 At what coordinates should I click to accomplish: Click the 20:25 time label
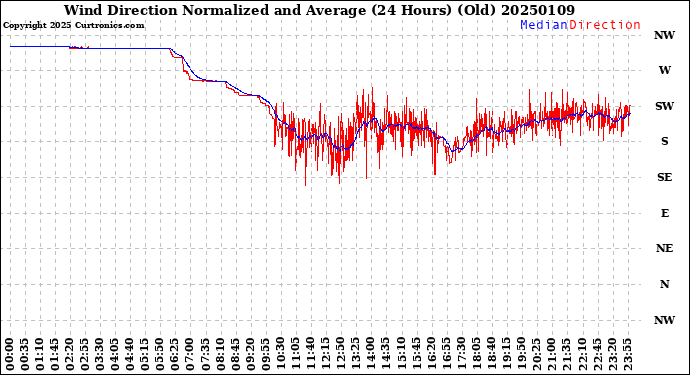tap(536, 355)
